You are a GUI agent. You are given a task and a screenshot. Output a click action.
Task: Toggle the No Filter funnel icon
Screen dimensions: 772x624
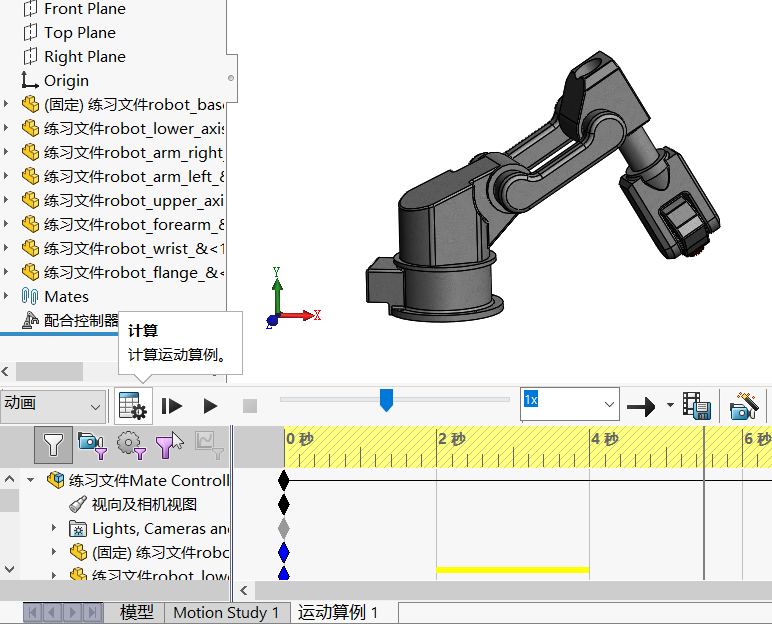tap(53, 445)
